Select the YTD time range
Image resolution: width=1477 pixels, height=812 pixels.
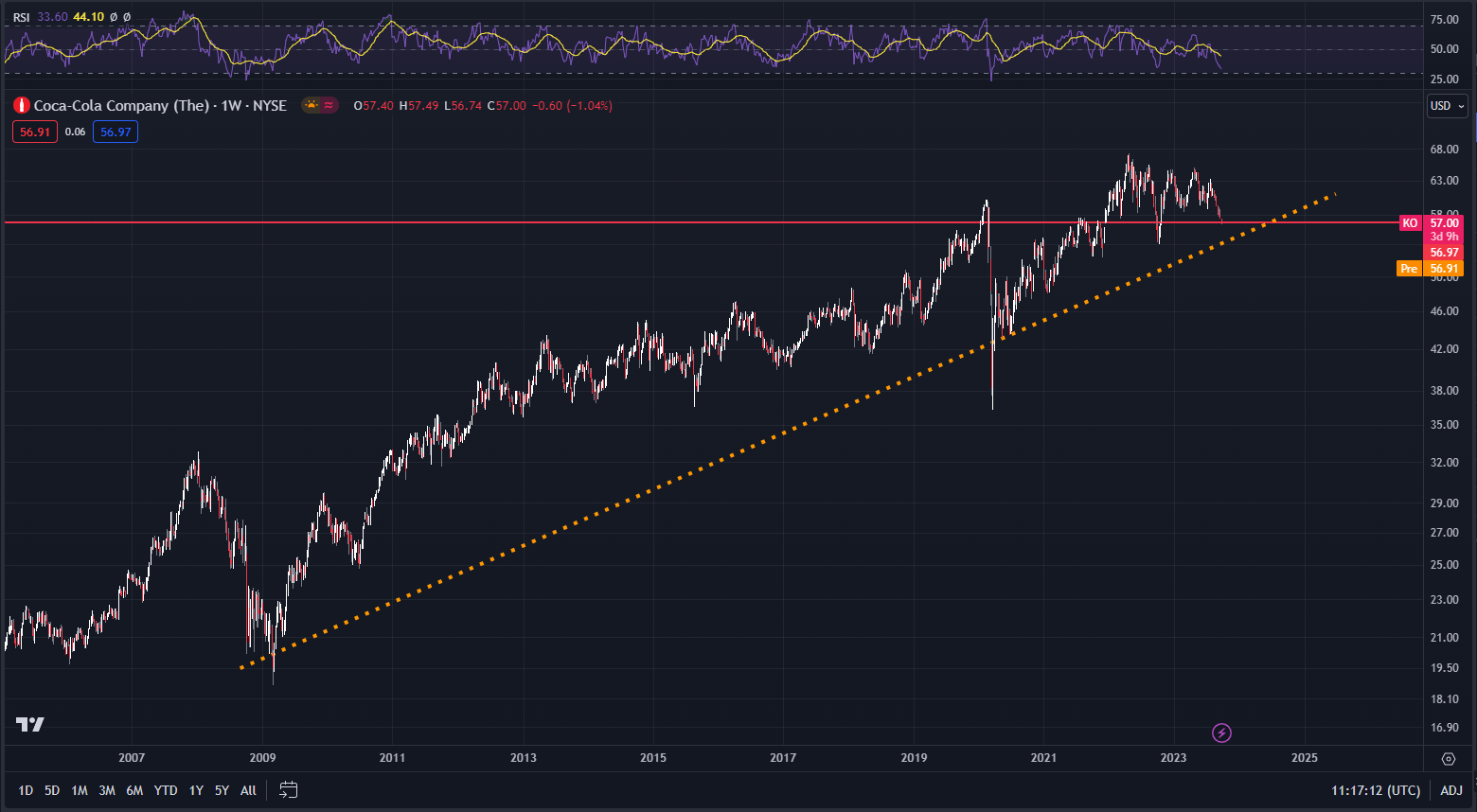click(166, 790)
